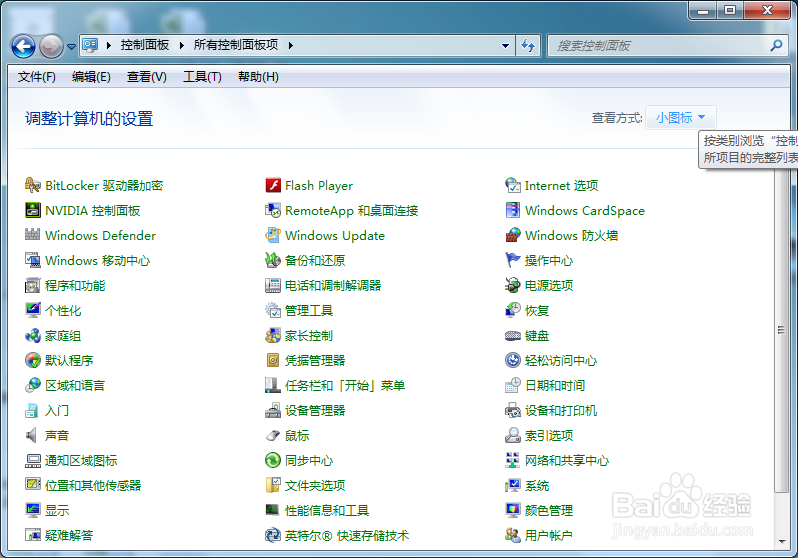Click the 家庭组 icon

tap(33, 336)
